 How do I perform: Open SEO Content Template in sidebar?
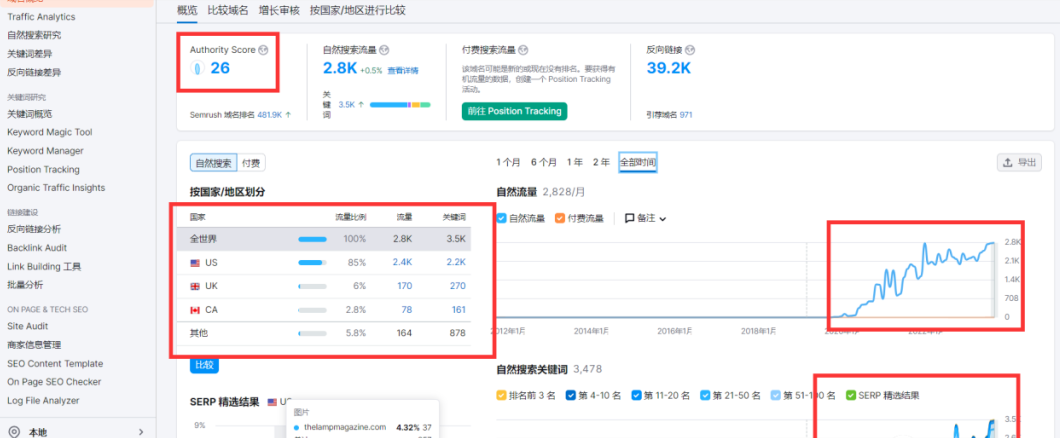click(55, 364)
